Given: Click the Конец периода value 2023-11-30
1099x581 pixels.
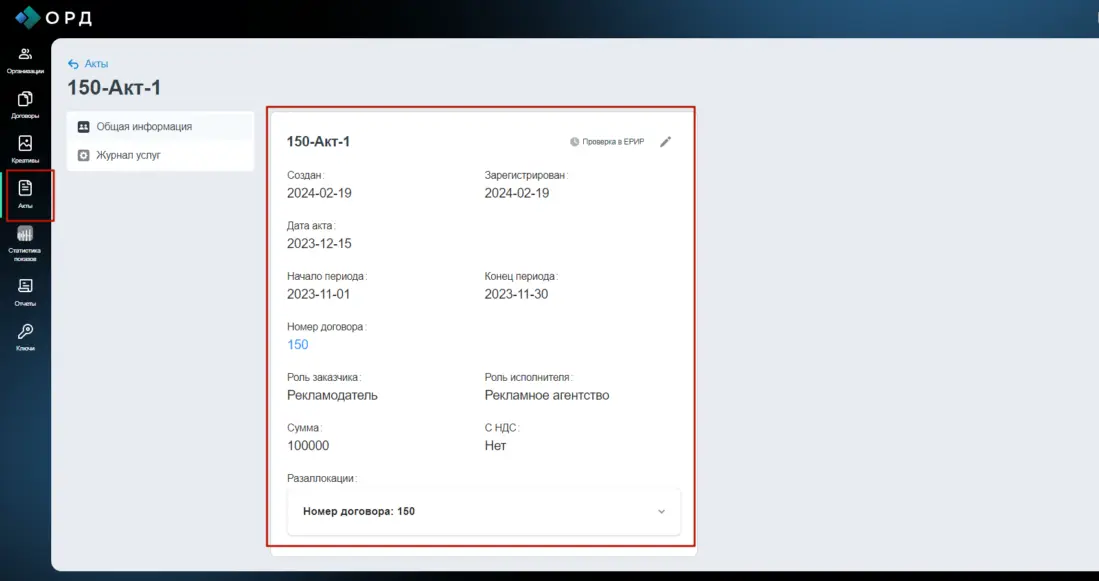Looking at the screenshot, I should coord(517,294).
